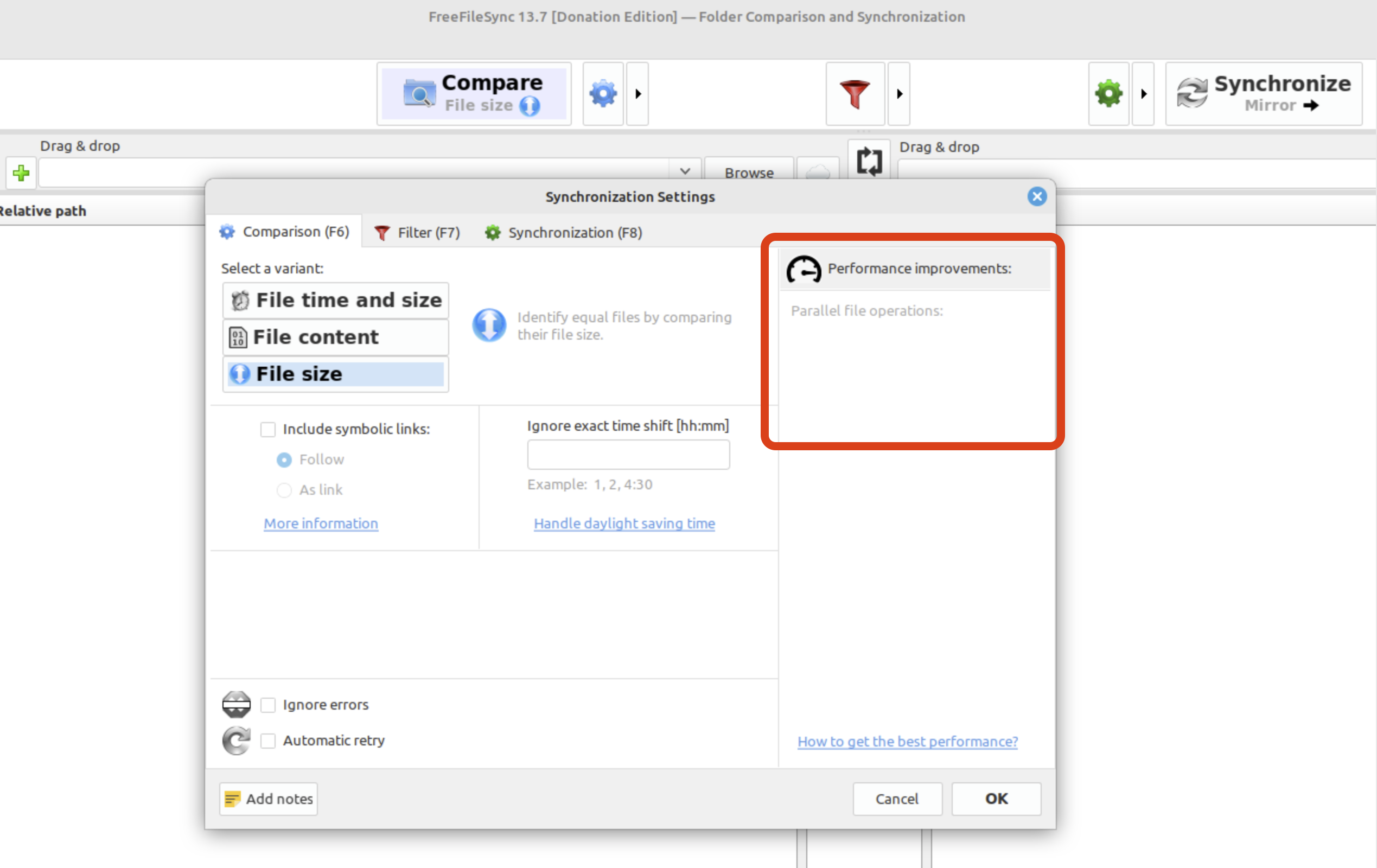Image resolution: width=1377 pixels, height=868 pixels.
Task: Click the Ignore errors mask icon
Action: coord(236,704)
